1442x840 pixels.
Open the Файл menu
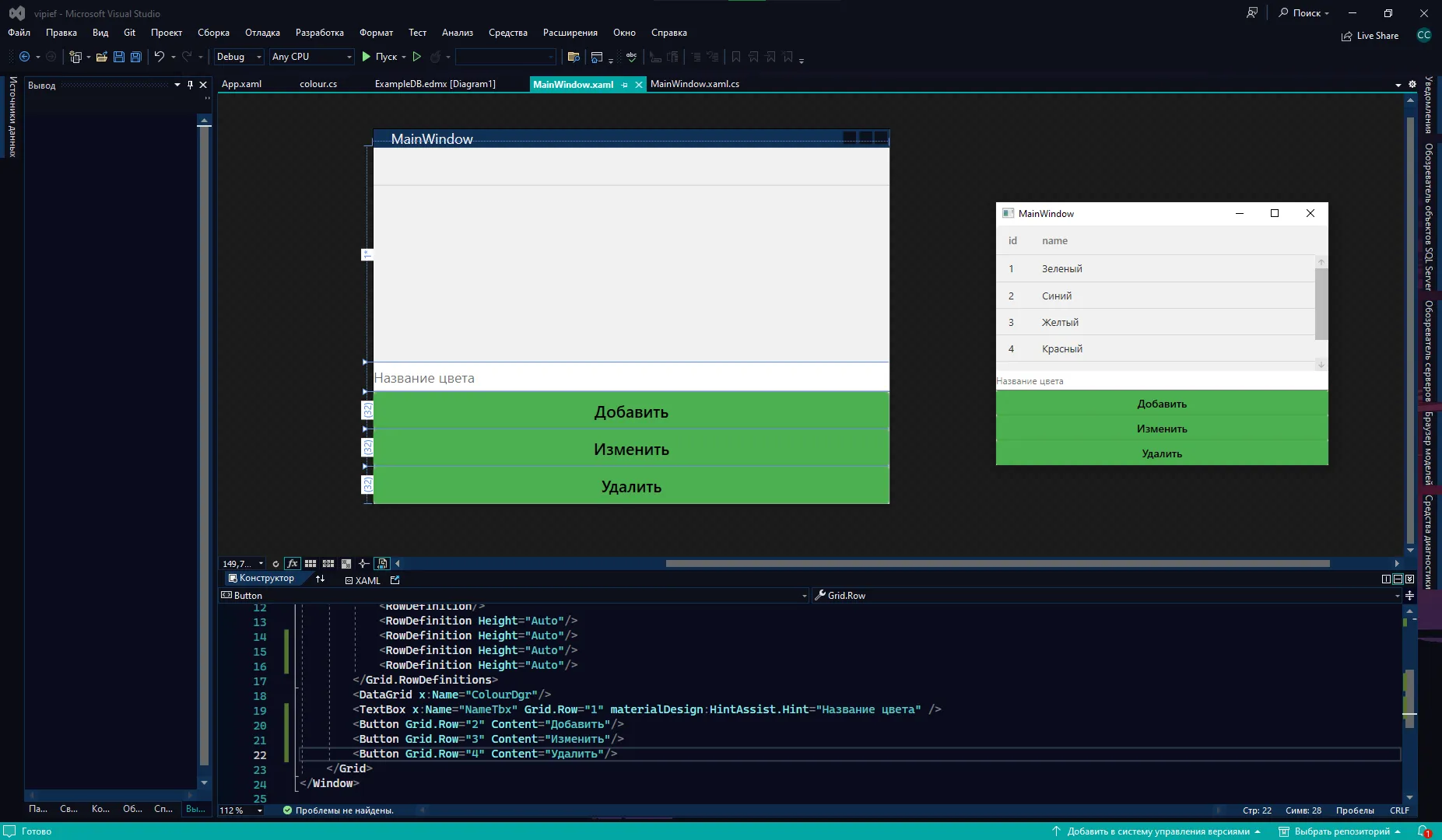click(19, 33)
